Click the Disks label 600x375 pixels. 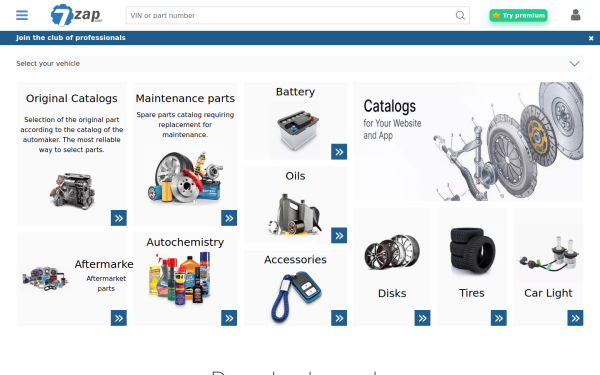pos(392,293)
